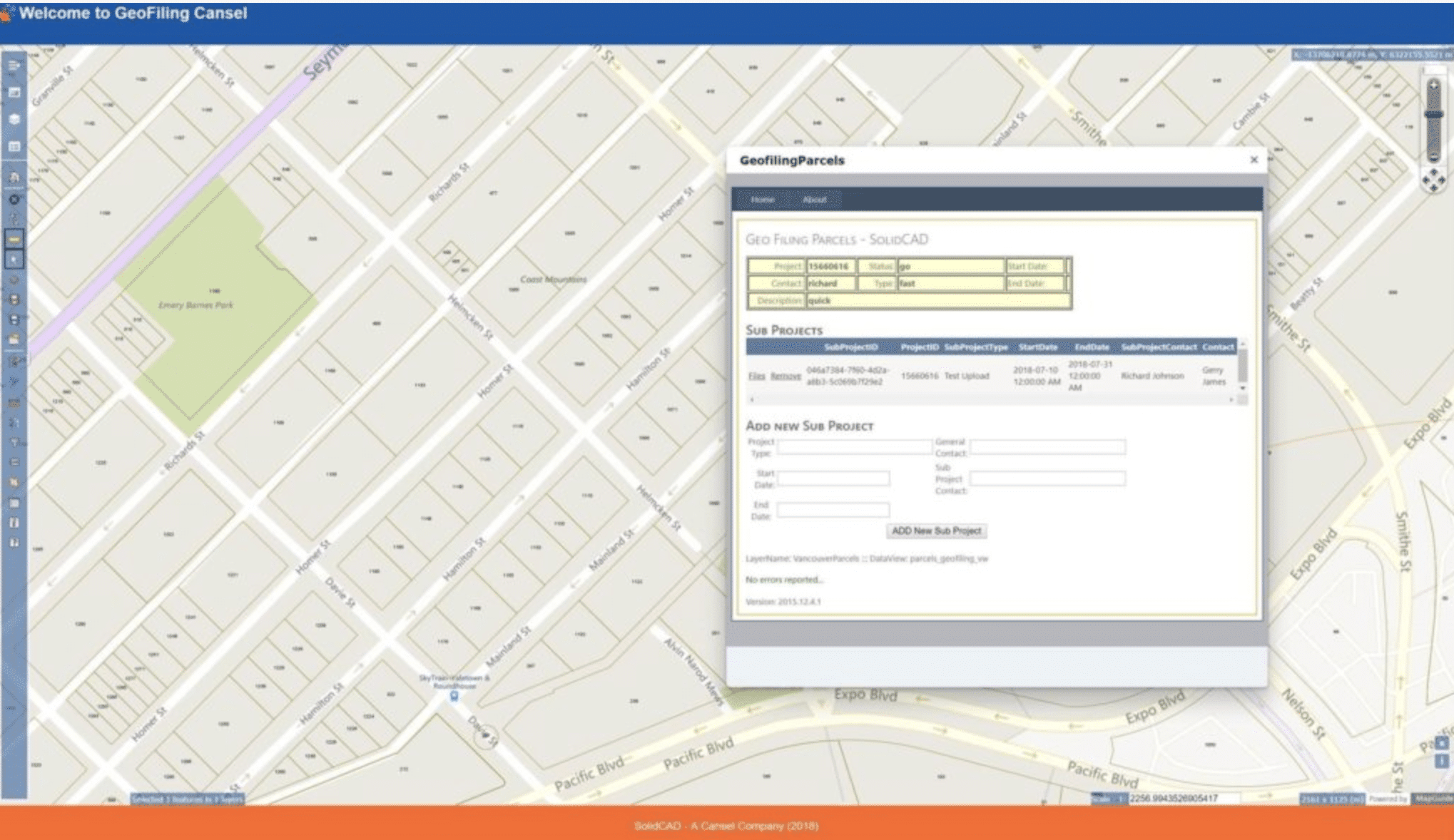1454x840 pixels.
Task: Open Files link for Test Upload sub project
Action: 756,376
